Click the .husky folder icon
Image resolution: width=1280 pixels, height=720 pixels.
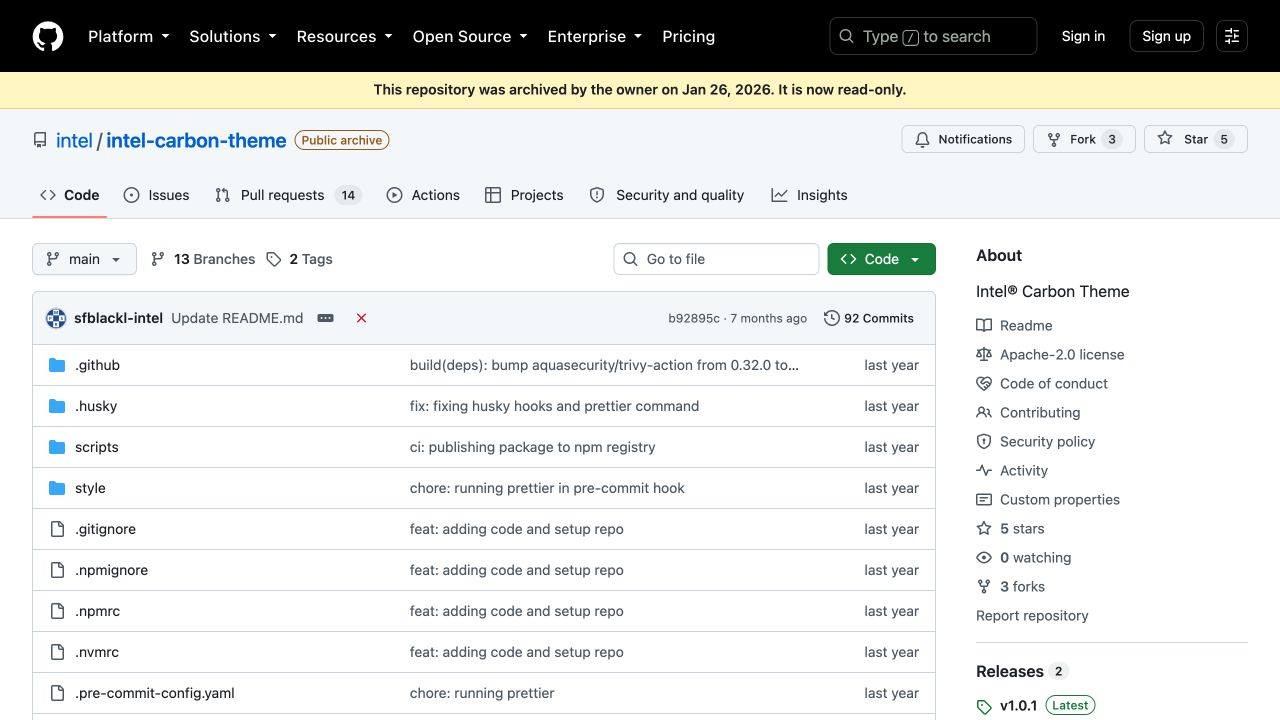point(57,406)
